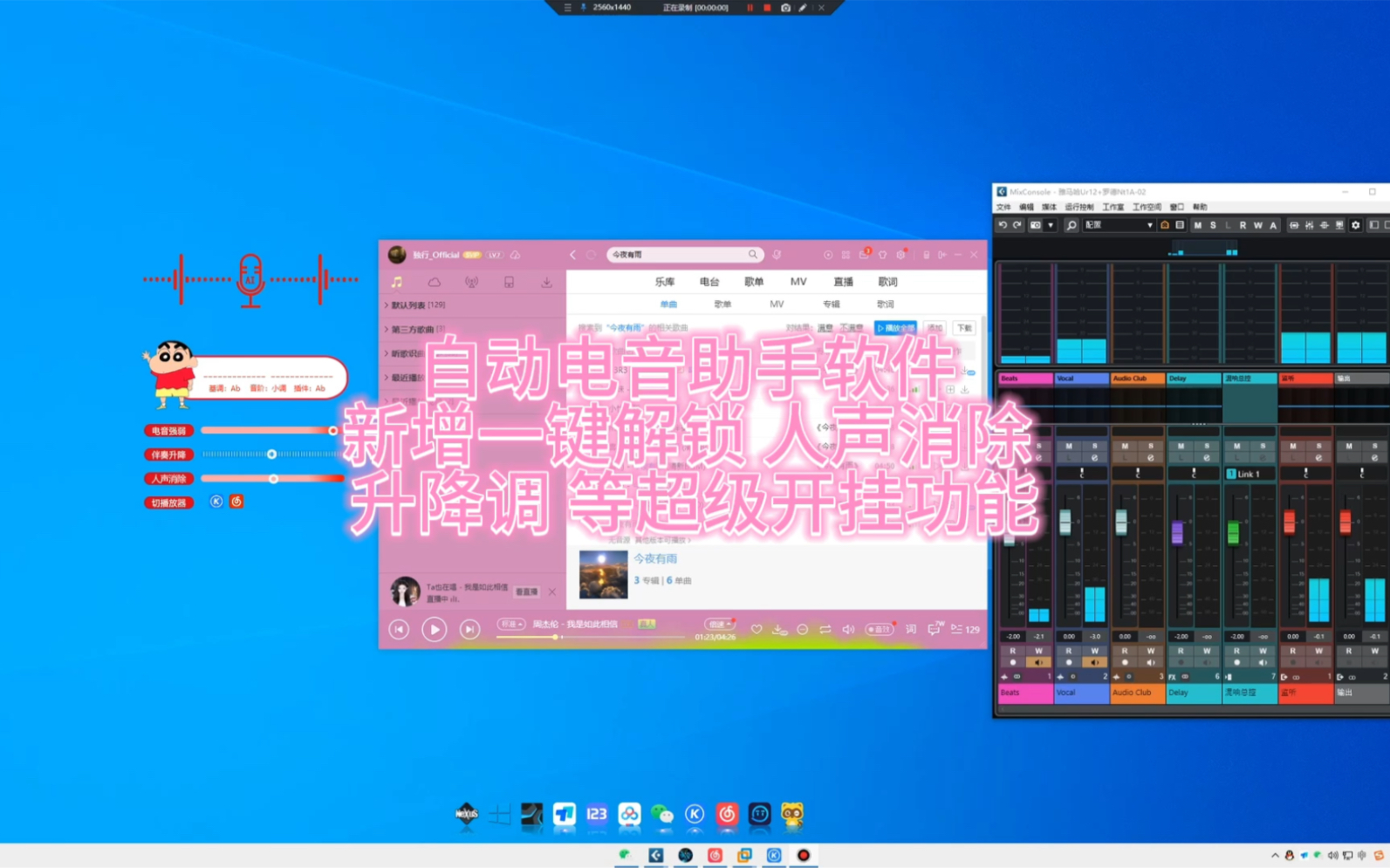This screenshot has height=868, width=1390.
Task: Open the 配置 configuration dropdown in MixConsole
Action: coord(1120,225)
